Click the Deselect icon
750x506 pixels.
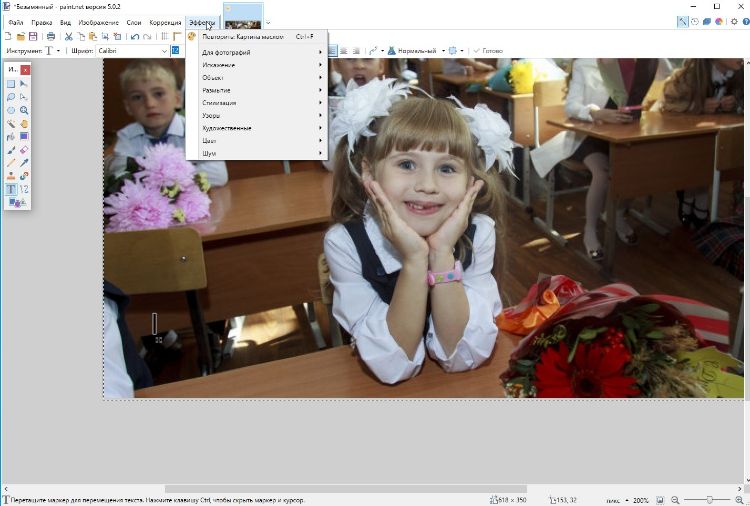pos(117,36)
